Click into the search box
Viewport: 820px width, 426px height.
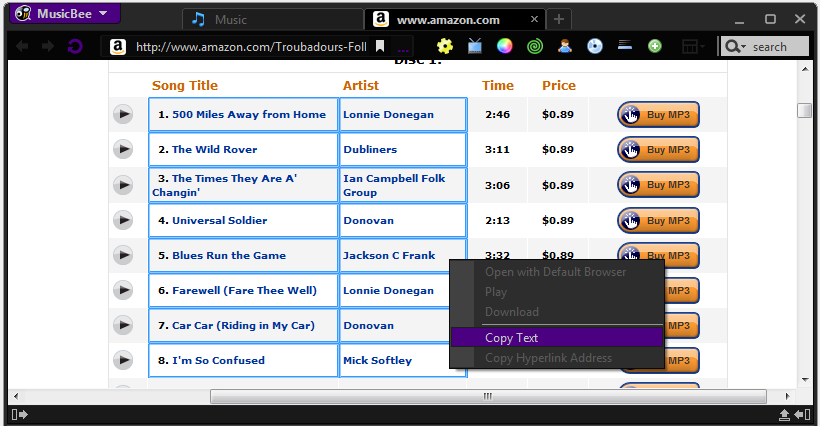[779, 47]
